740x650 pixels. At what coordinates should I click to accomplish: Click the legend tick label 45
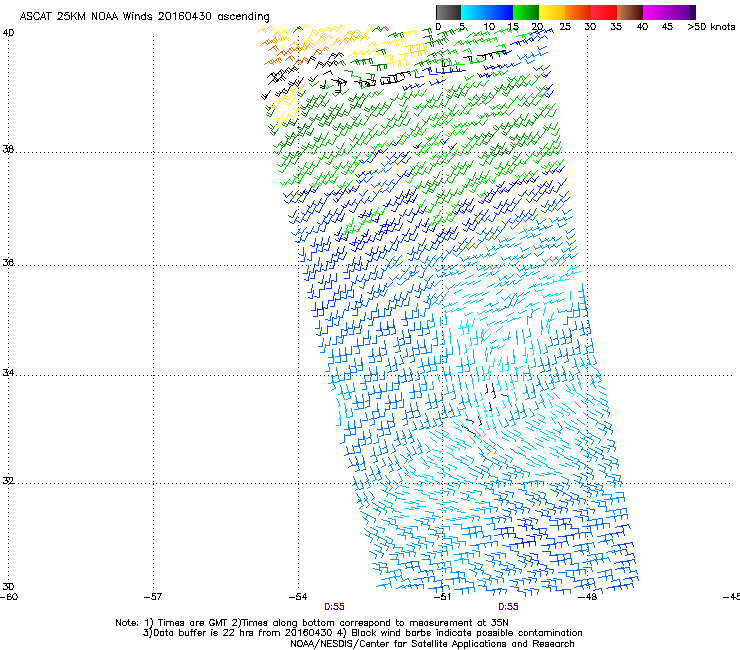point(667,27)
